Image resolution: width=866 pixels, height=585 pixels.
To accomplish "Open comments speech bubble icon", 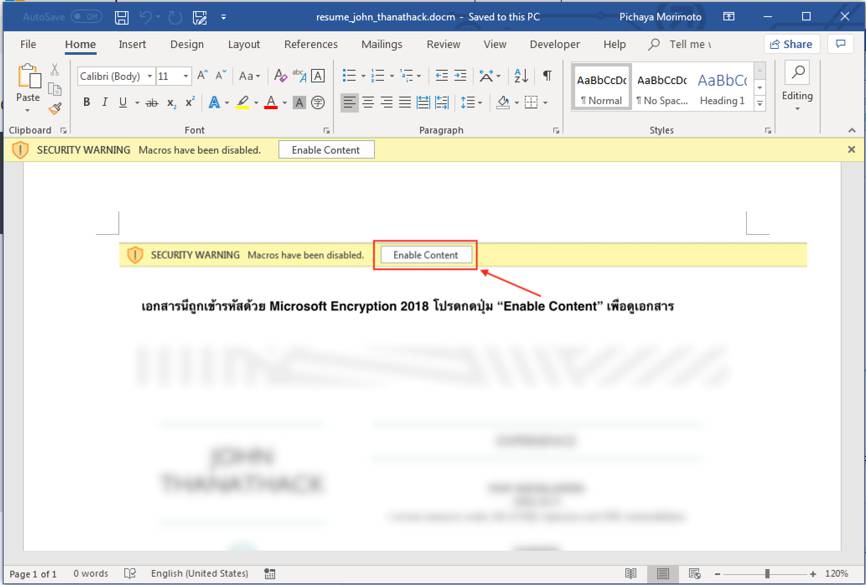I will [841, 44].
